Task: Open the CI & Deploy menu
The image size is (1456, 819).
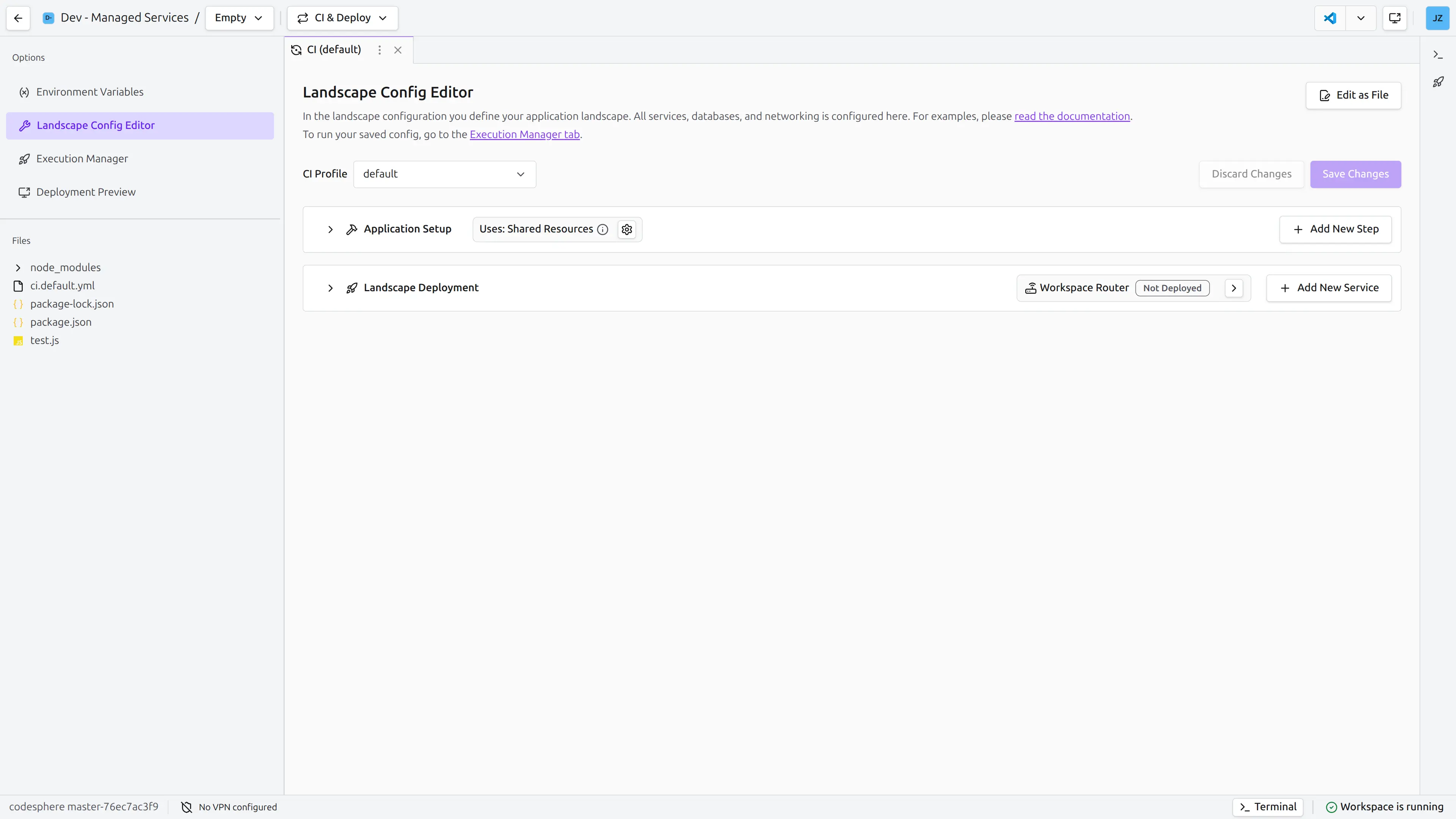Action: 342,18
